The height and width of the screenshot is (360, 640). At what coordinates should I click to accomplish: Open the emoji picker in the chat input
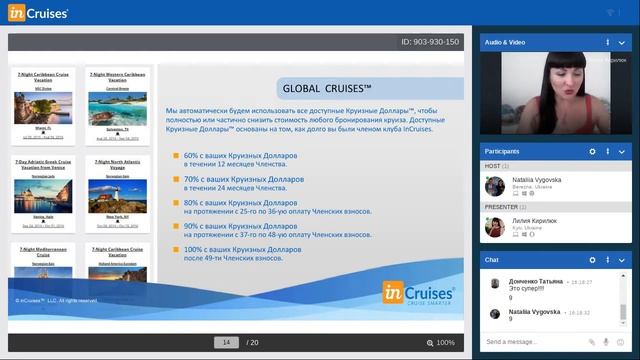(x=620, y=342)
